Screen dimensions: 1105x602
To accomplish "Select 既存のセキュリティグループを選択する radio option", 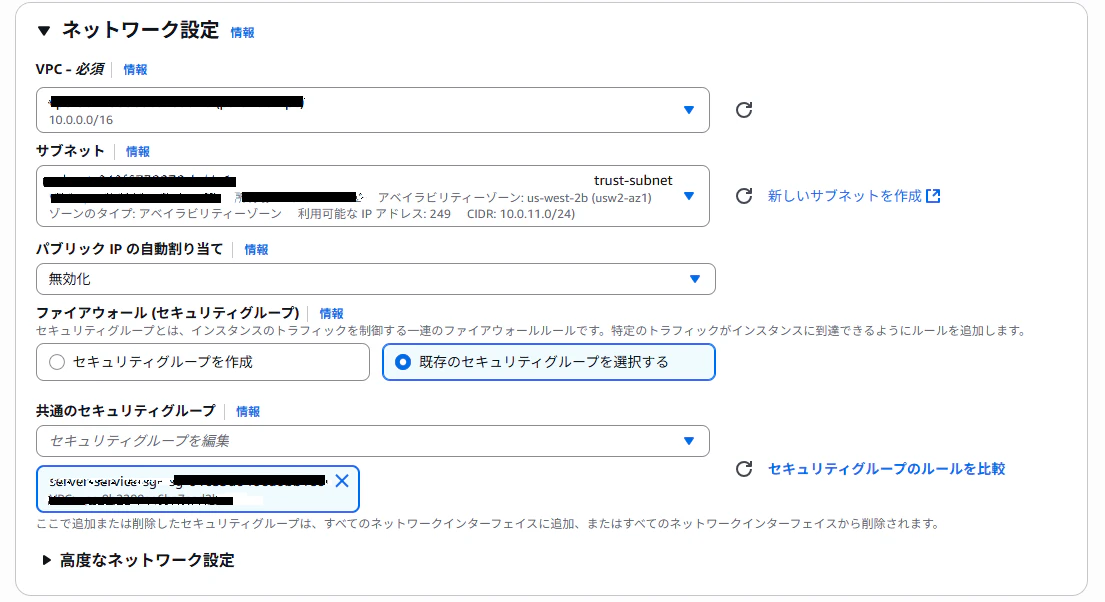I will [549, 362].
